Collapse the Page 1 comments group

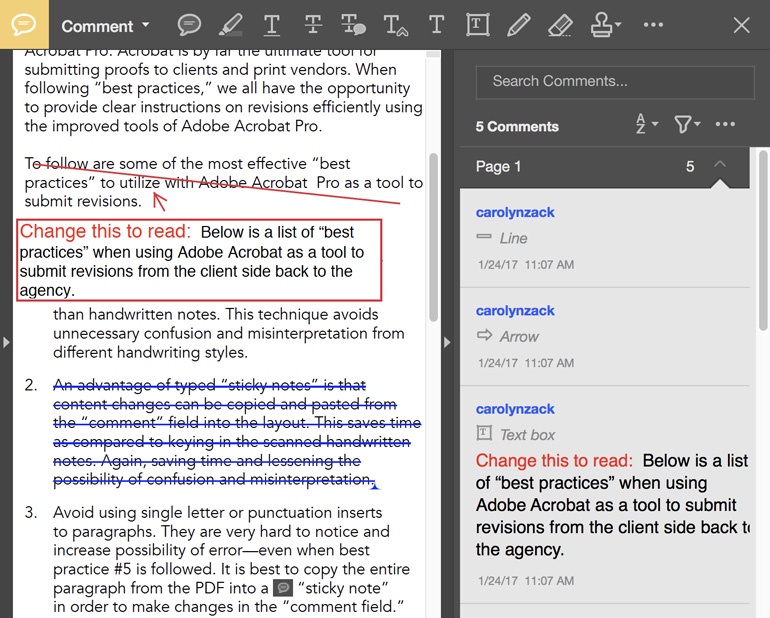click(x=720, y=165)
